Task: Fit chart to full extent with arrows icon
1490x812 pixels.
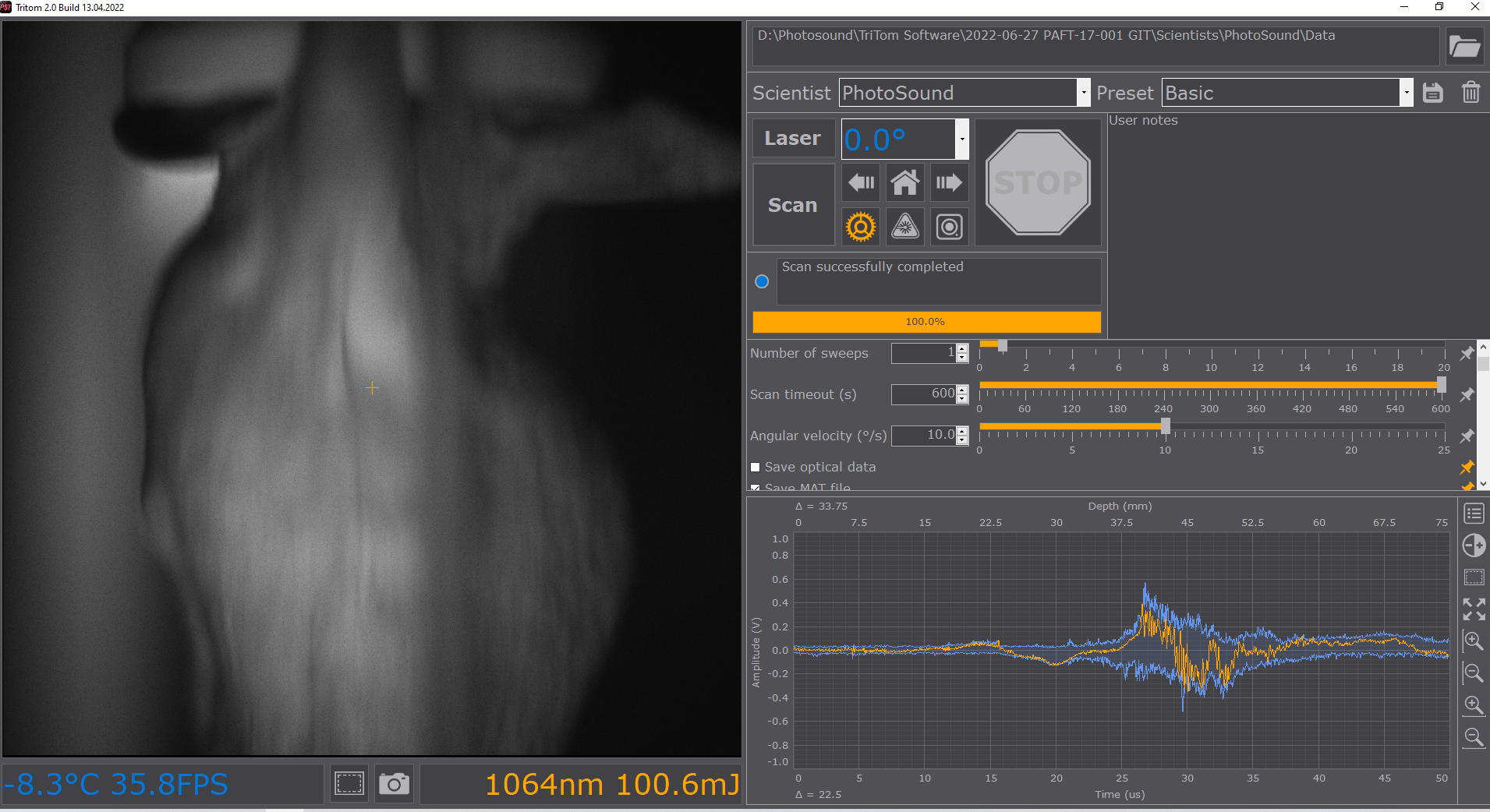Action: [x=1474, y=609]
